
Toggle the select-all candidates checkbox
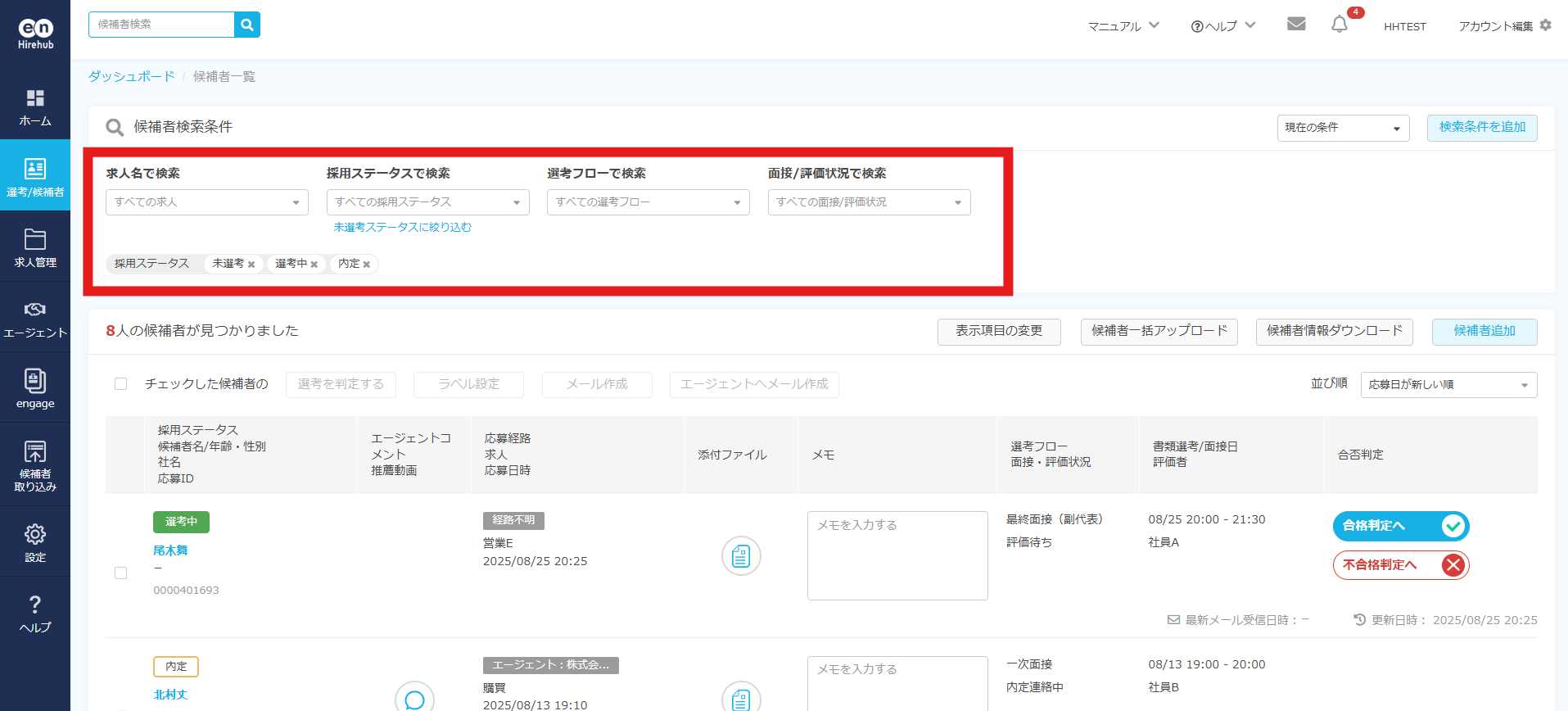click(x=121, y=384)
